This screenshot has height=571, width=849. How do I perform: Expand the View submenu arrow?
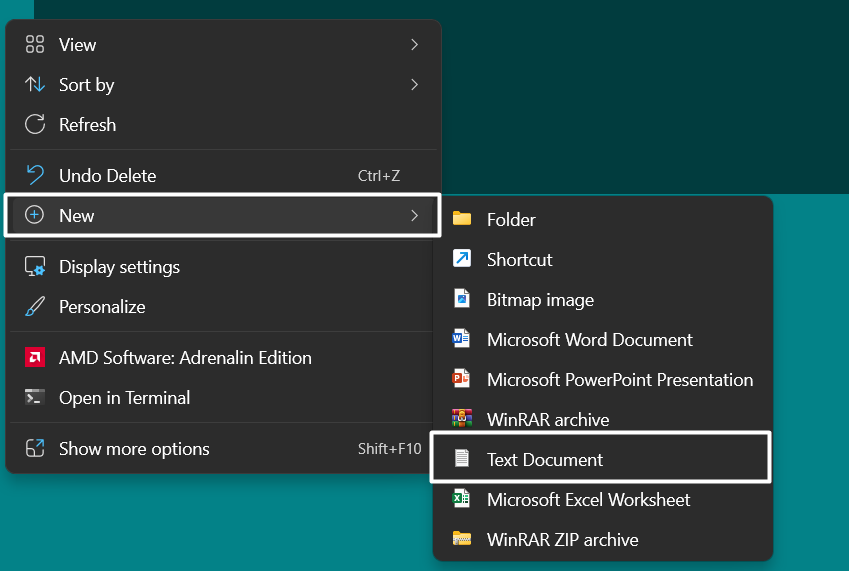click(x=414, y=44)
